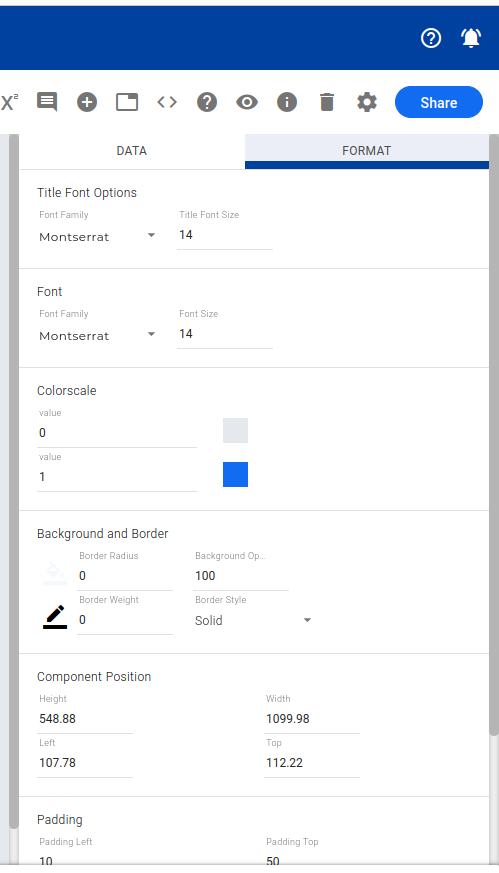Delete with the trash can icon
This screenshot has width=499, height=873.
327,102
